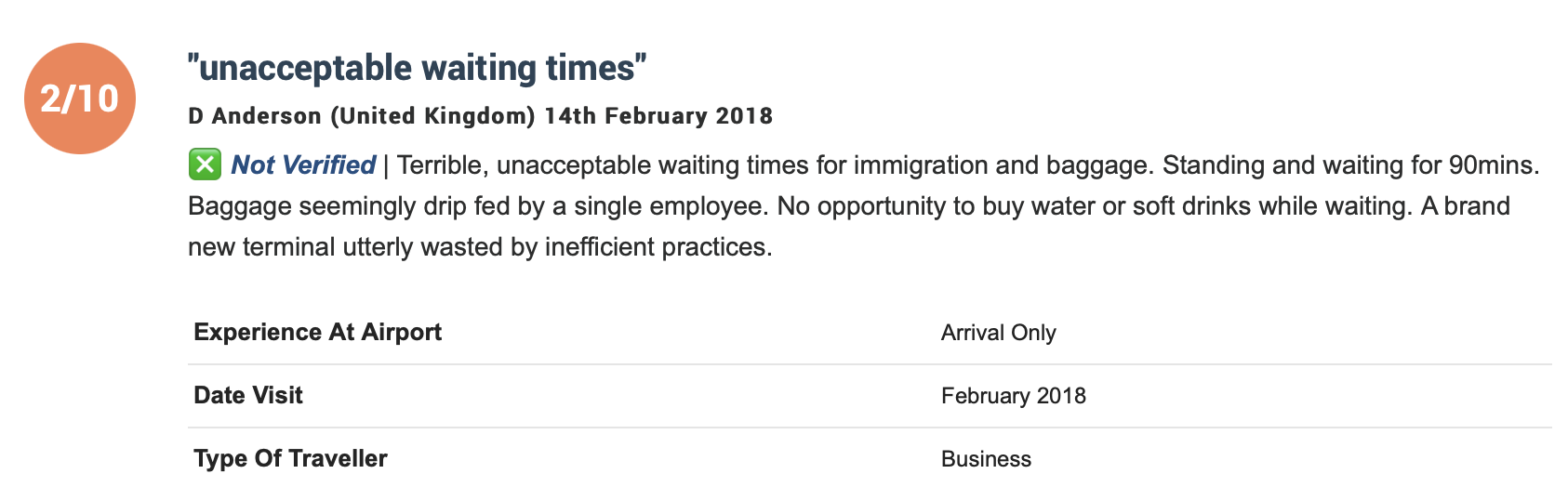Click the Business traveller value

(986, 459)
